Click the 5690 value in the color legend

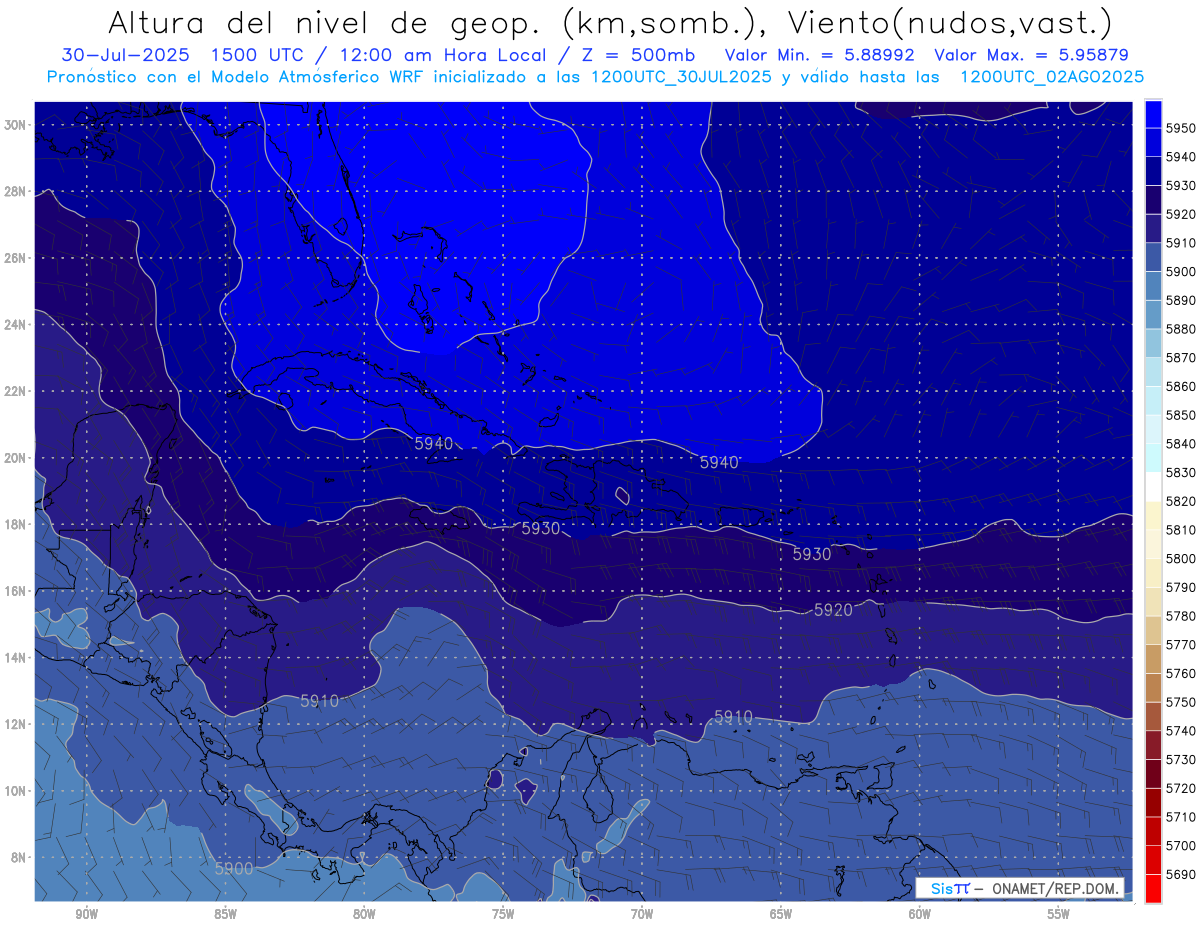coord(1181,874)
